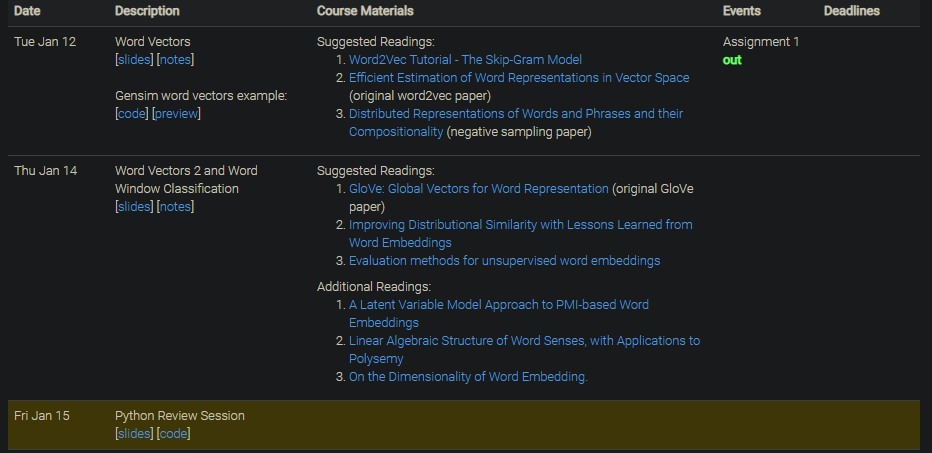Open slides for Word Vectors 2 lecture

click(134, 207)
